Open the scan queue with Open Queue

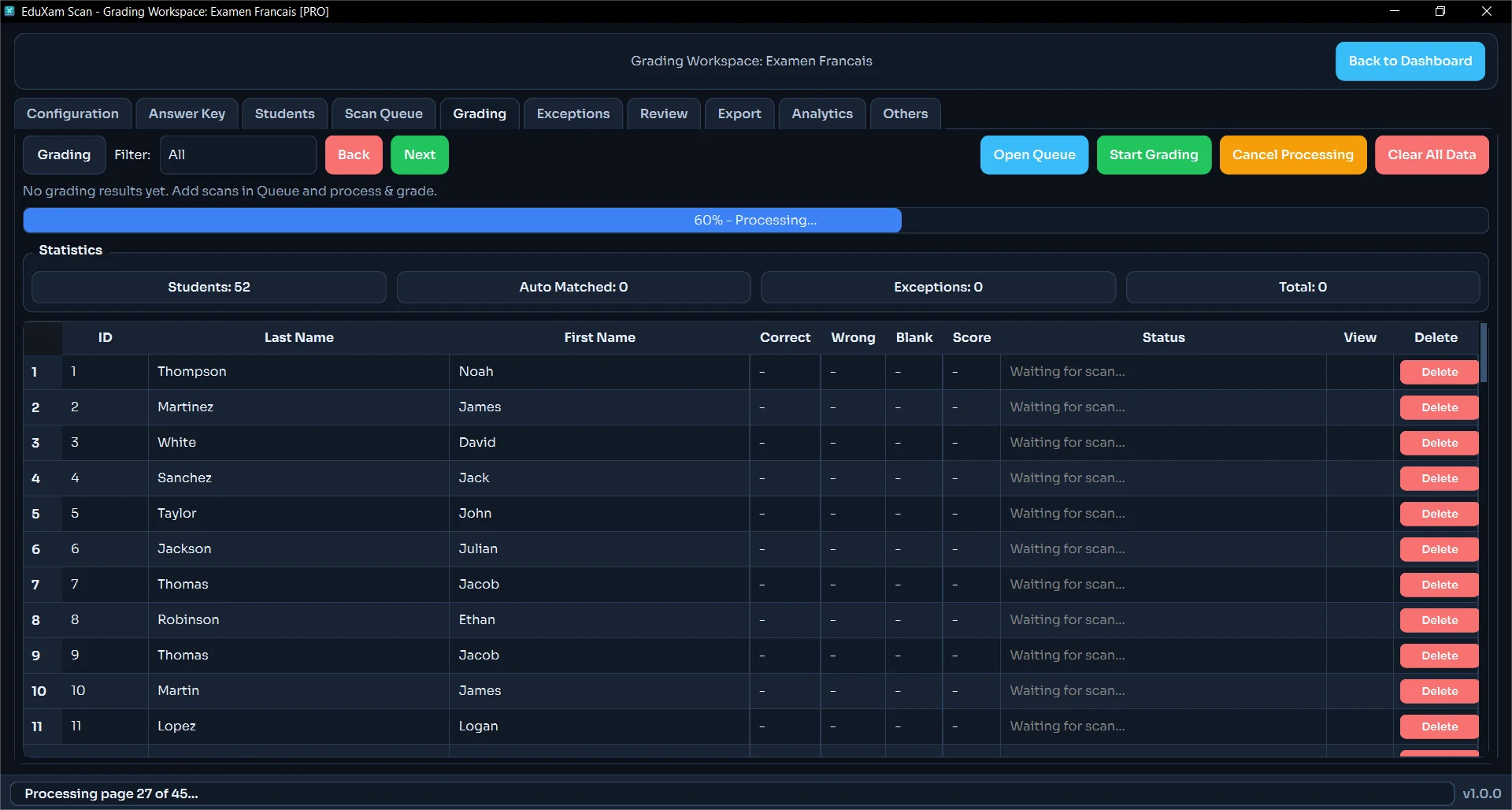pyautogui.click(x=1033, y=154)
